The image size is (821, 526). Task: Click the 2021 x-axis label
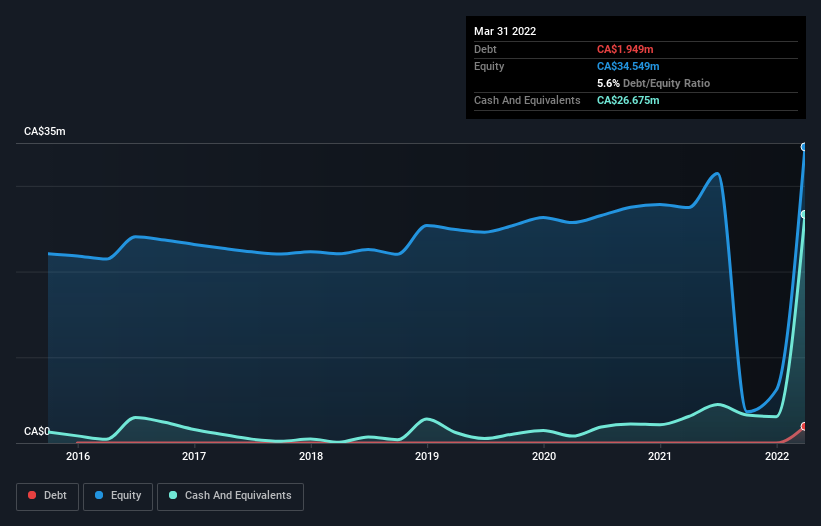tap(660, 456)
